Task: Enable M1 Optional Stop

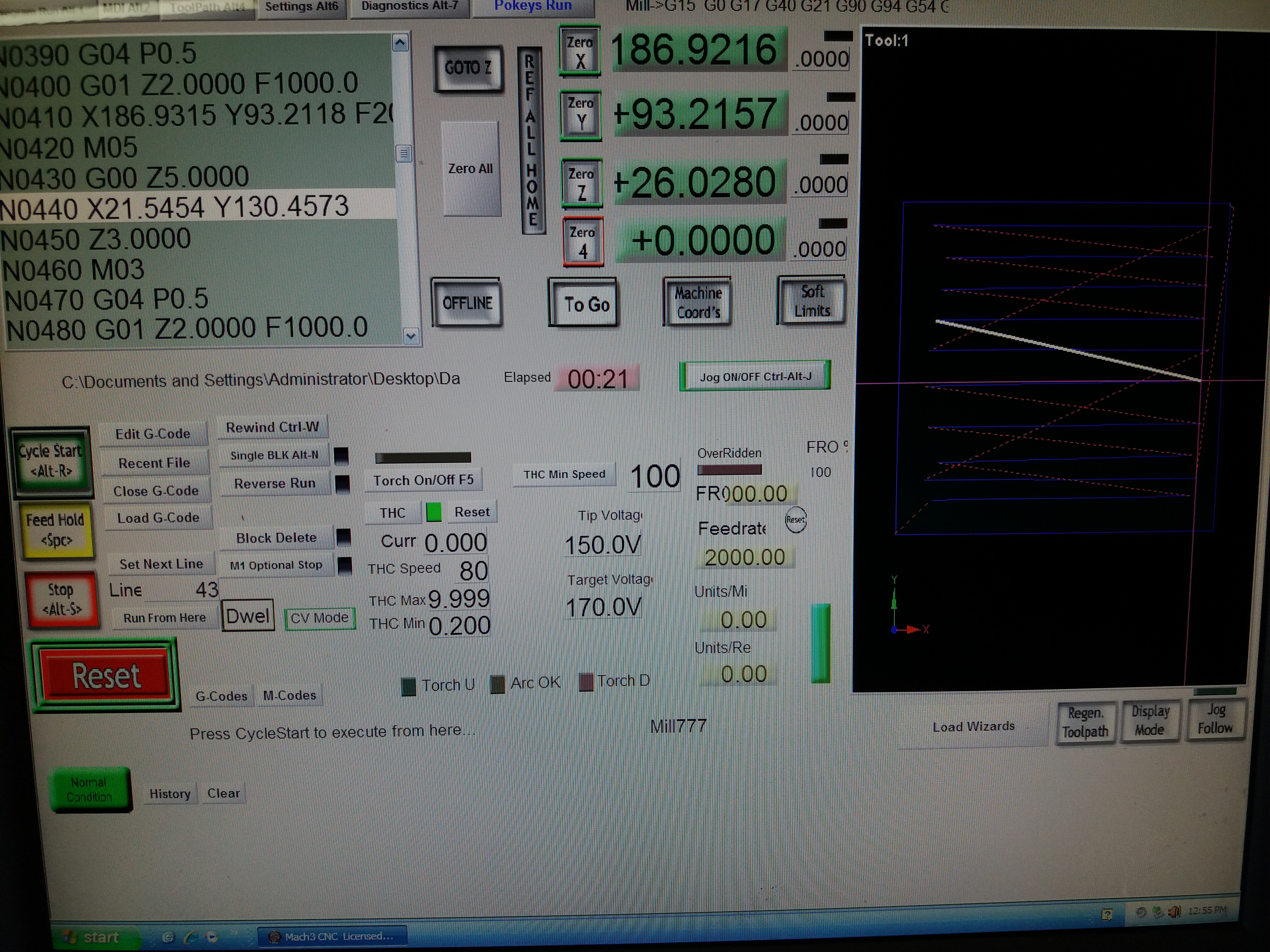Action: [x=276, y=565]
